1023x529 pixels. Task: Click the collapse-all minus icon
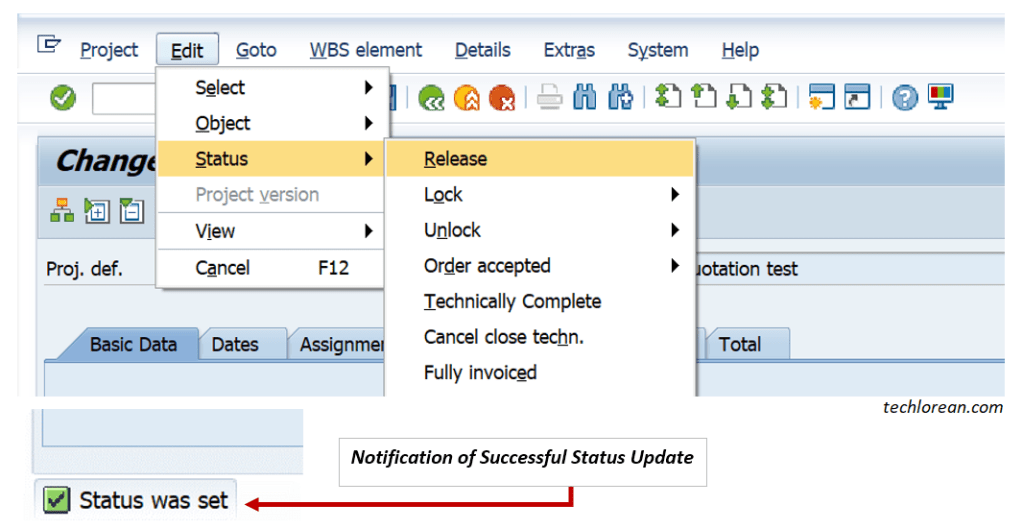click(132, 211)
